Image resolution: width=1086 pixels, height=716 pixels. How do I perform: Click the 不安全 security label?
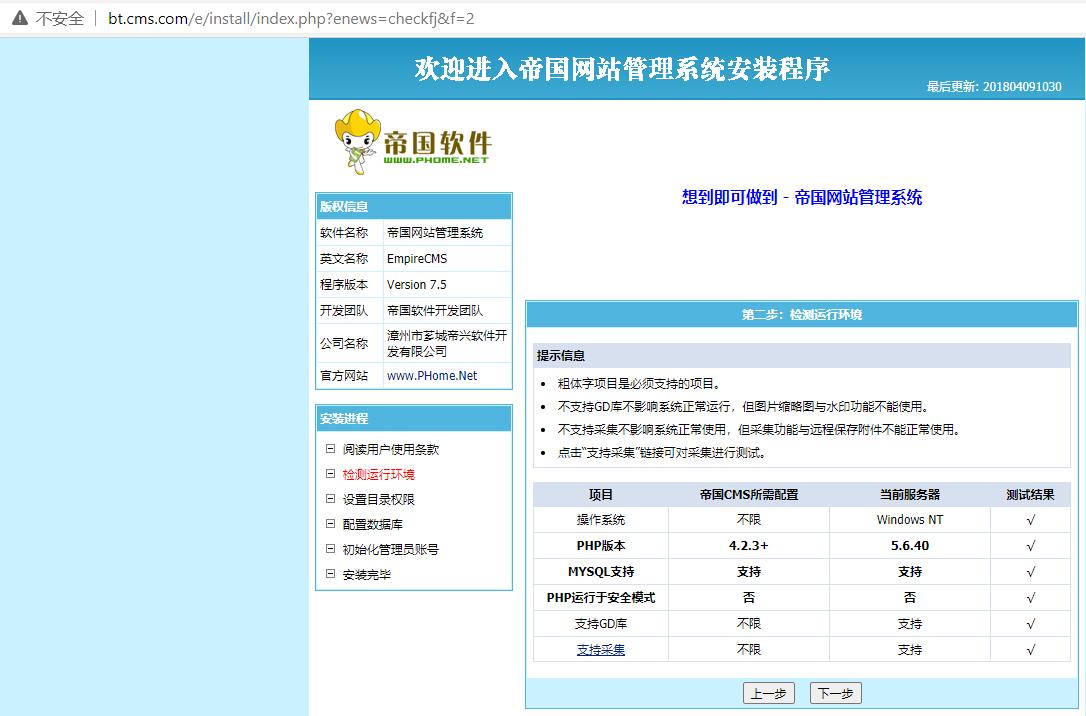(x=60, y=19)
